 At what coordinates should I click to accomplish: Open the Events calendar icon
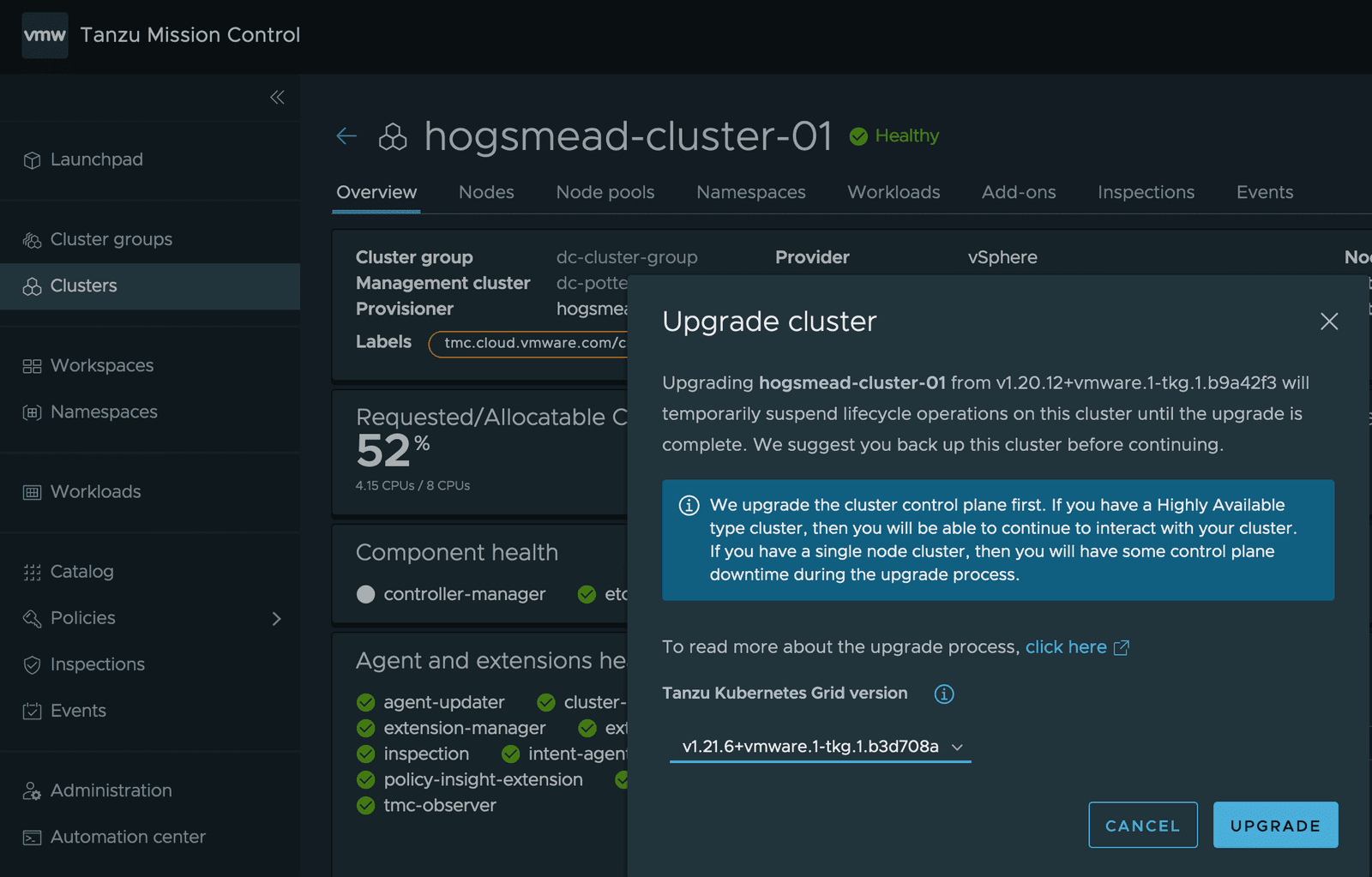[32, 710]
